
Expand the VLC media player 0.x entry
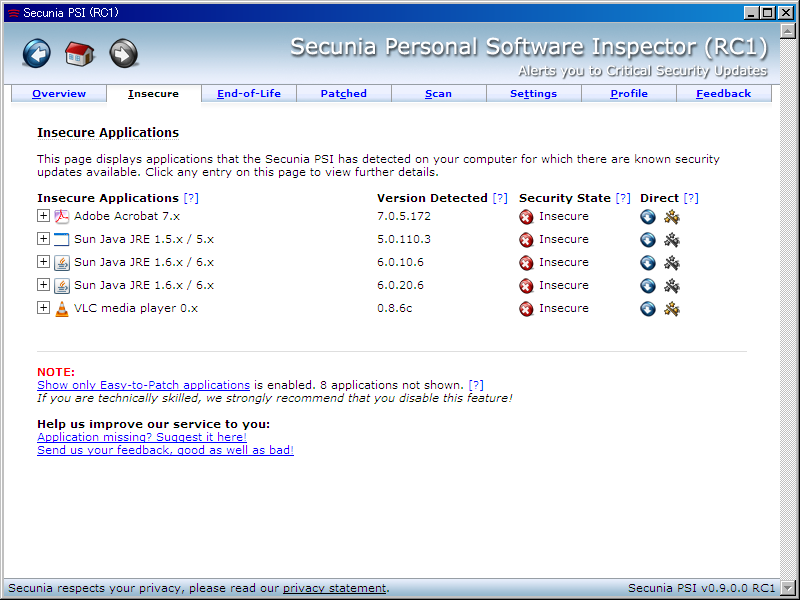(43, 308)
